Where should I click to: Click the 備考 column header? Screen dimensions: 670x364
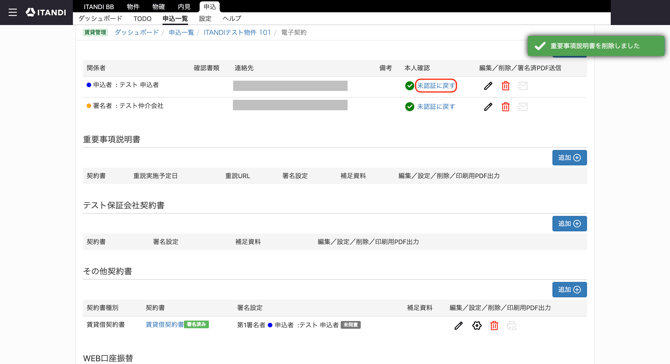385,68
